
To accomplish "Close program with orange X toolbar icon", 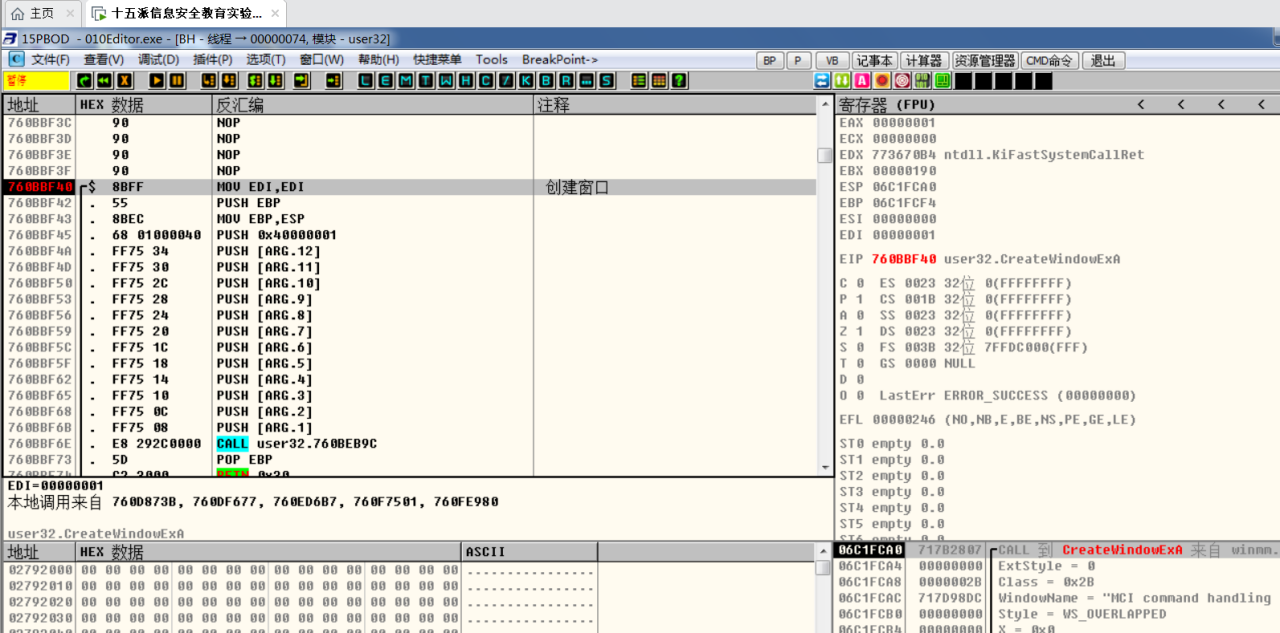I will [124, 80].
